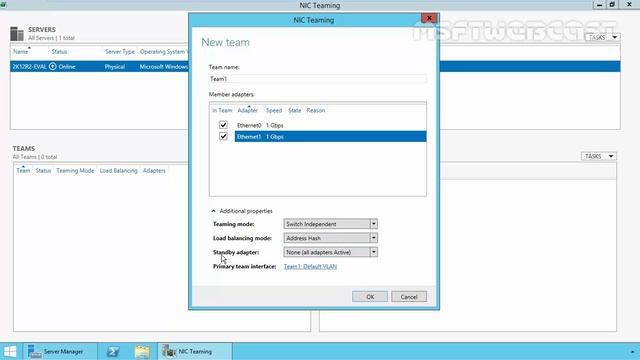Sort teams by Load Balancing column

(118, 171)
